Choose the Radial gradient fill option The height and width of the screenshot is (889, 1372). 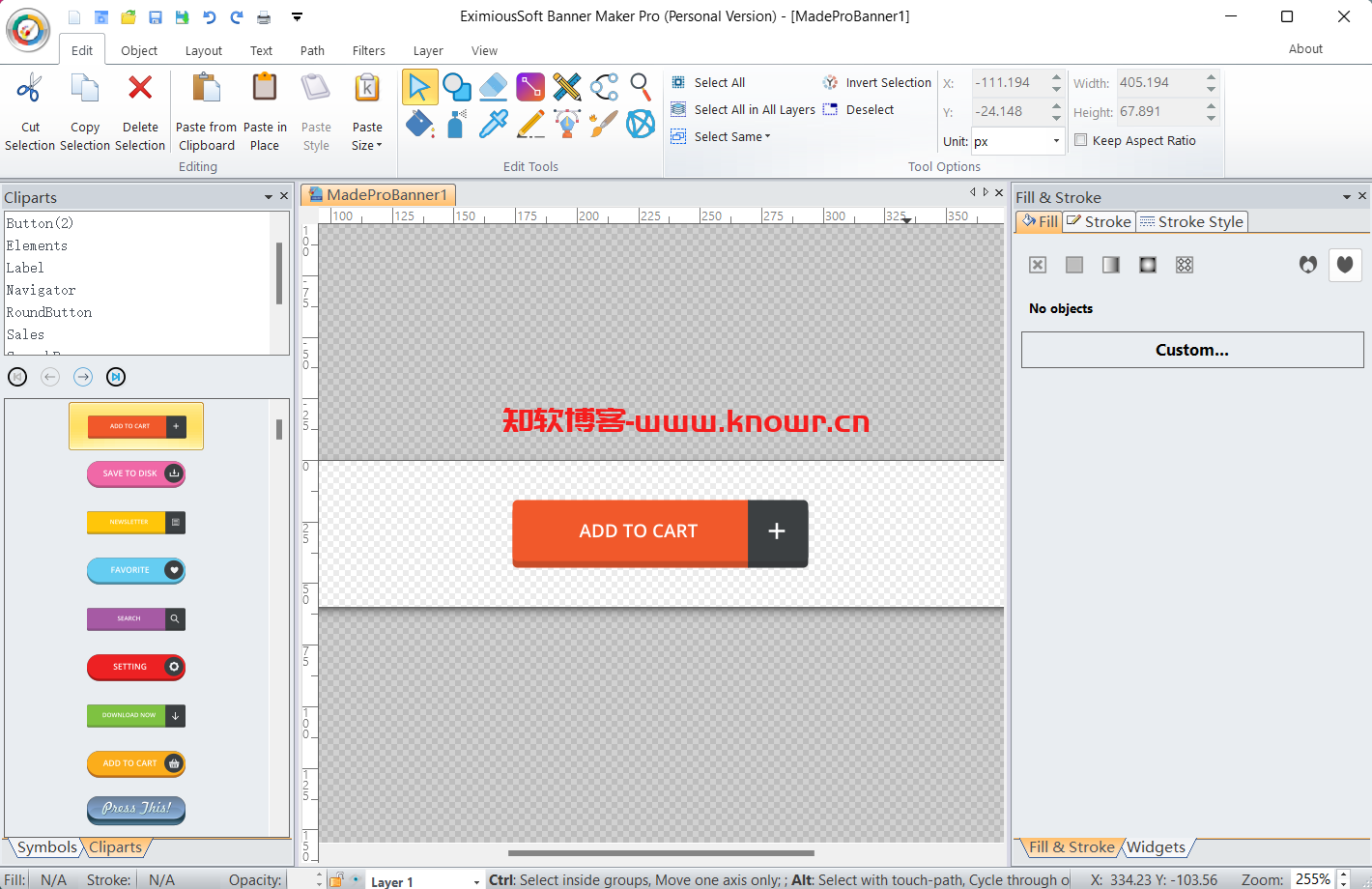1148,265
